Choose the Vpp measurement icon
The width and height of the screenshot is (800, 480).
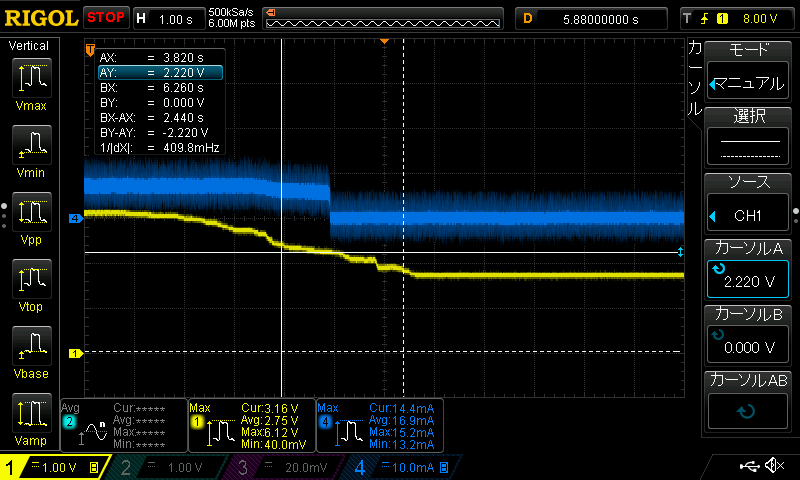pyautogui.click(x=30, y=213)
